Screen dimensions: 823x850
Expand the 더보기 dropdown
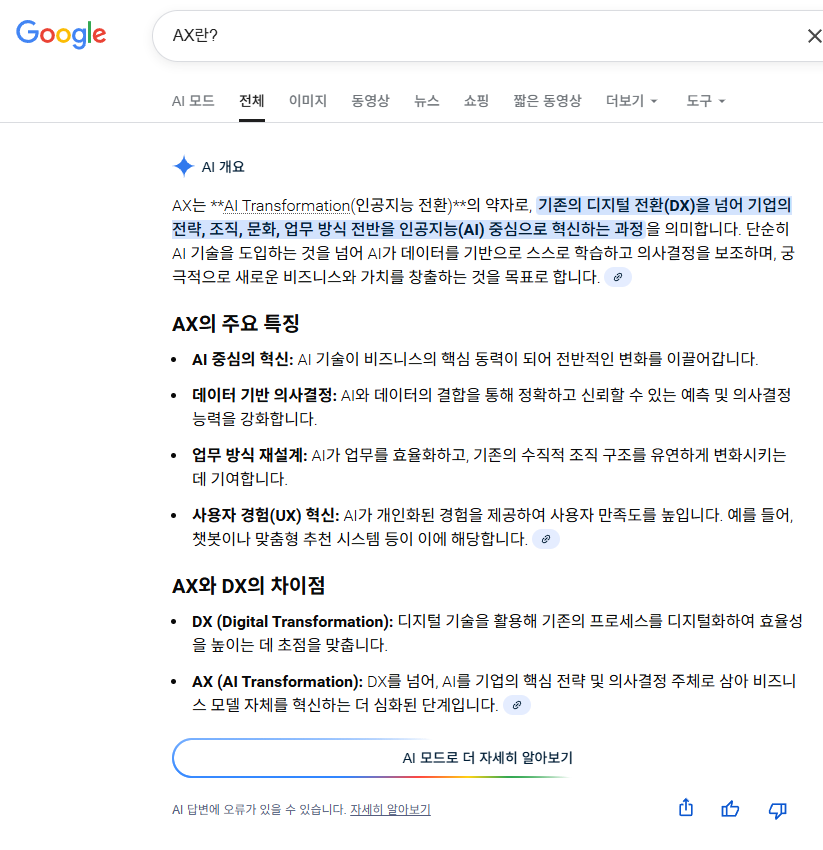pyautogui.click(x=631, y=101)
